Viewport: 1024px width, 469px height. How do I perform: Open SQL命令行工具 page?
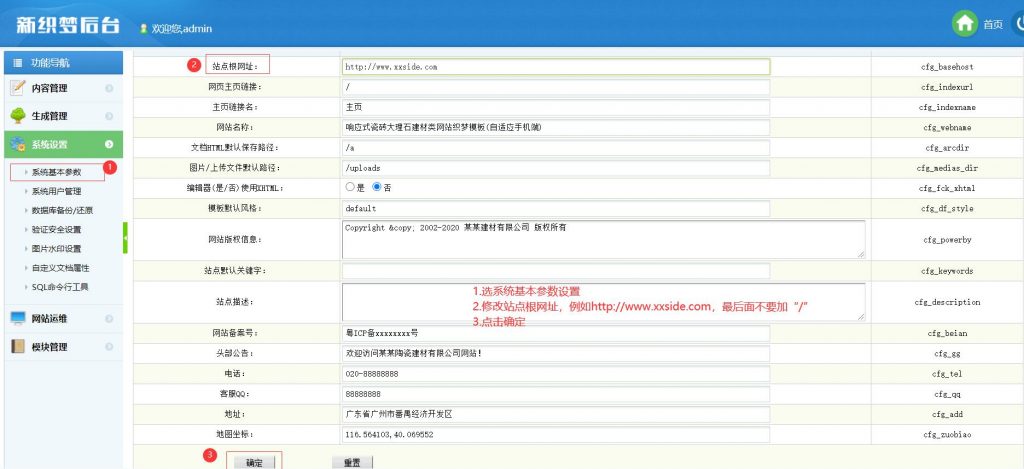pos(59,287)
